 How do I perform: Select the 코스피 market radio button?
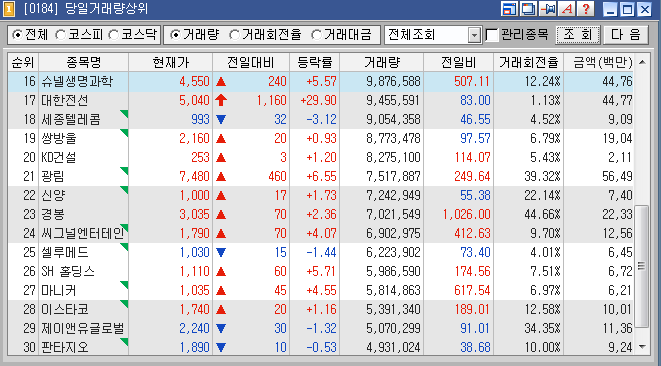click(61, 35)
